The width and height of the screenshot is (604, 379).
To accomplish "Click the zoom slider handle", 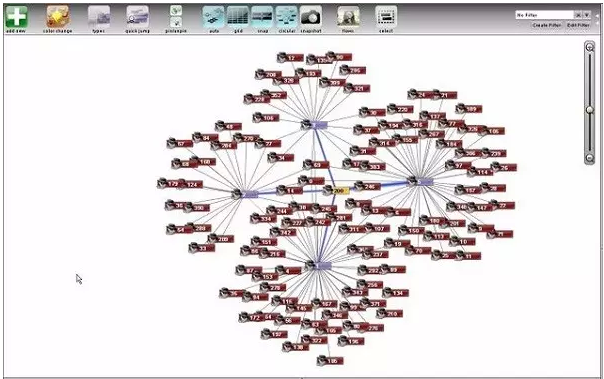I will pyautogui.click(x=590, y=110).
